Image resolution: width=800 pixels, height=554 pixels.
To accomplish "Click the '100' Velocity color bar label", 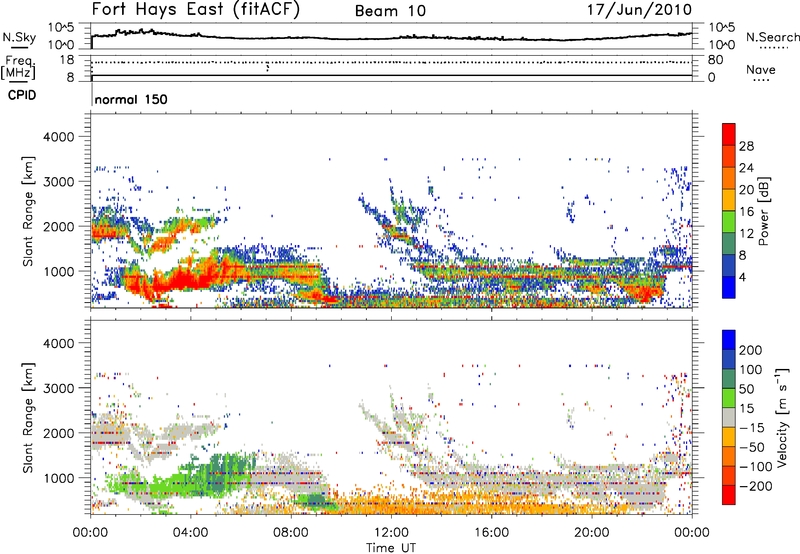I will pos(751,370).
